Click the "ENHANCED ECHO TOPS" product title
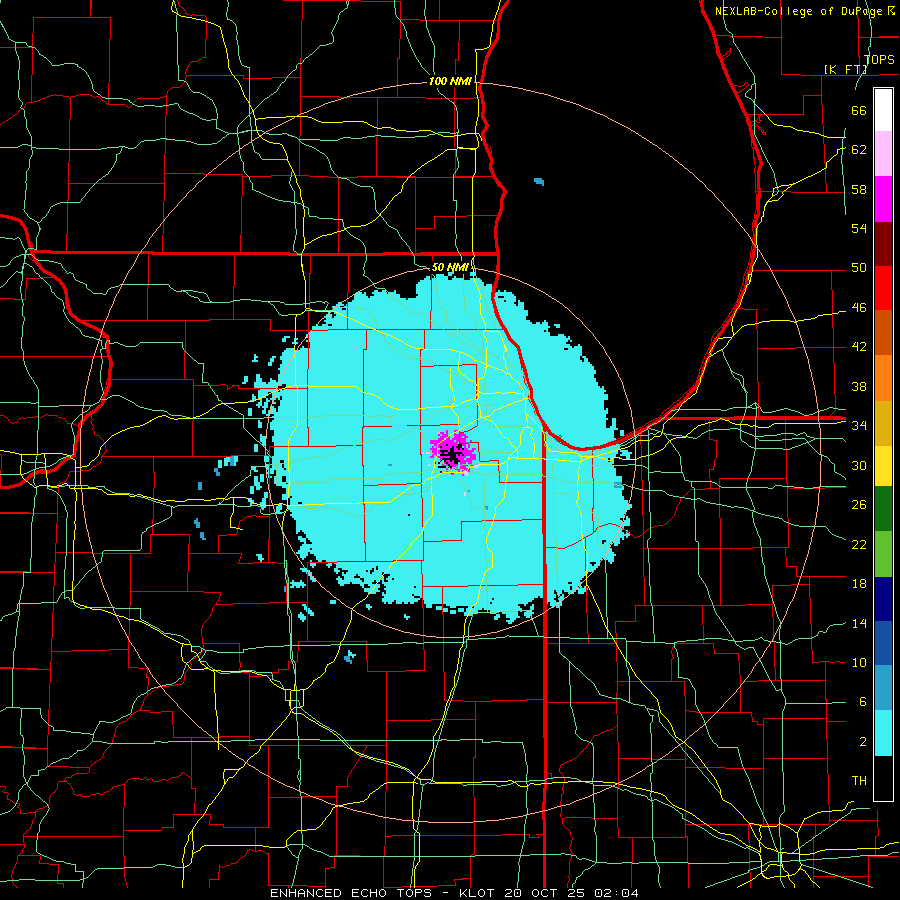The image size is (900, 900). tap(351, 893)
